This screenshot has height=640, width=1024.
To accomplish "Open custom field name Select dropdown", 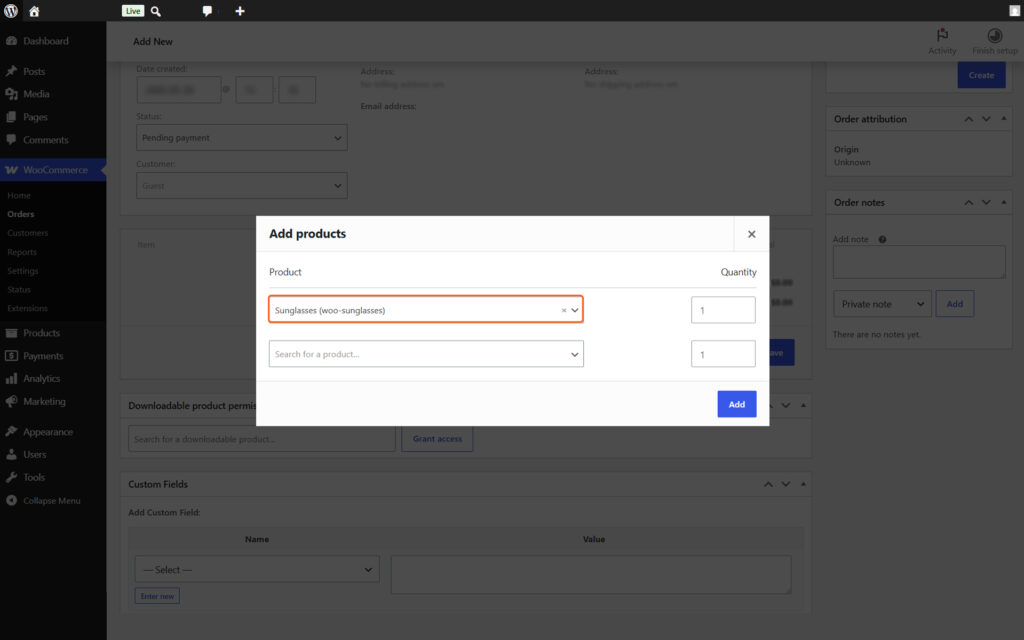I will point(257,569).
